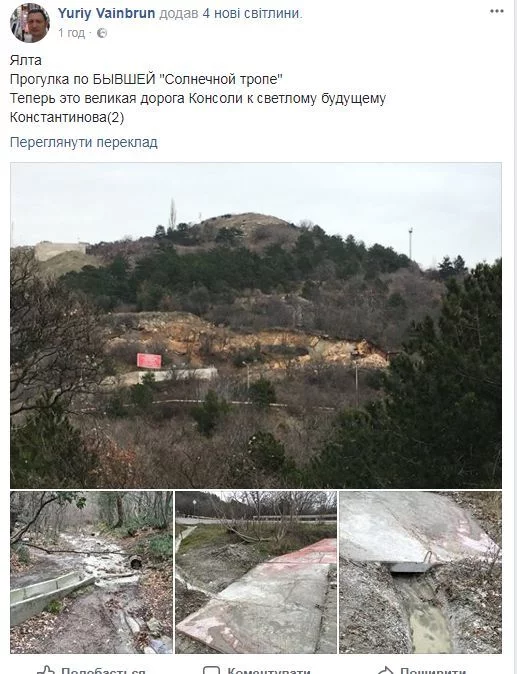The width and height of the screenshot is (517, 674).
Task: Click the 'Коментувати' comment button label
Action: pyautogui.click(x=269, y=670)
